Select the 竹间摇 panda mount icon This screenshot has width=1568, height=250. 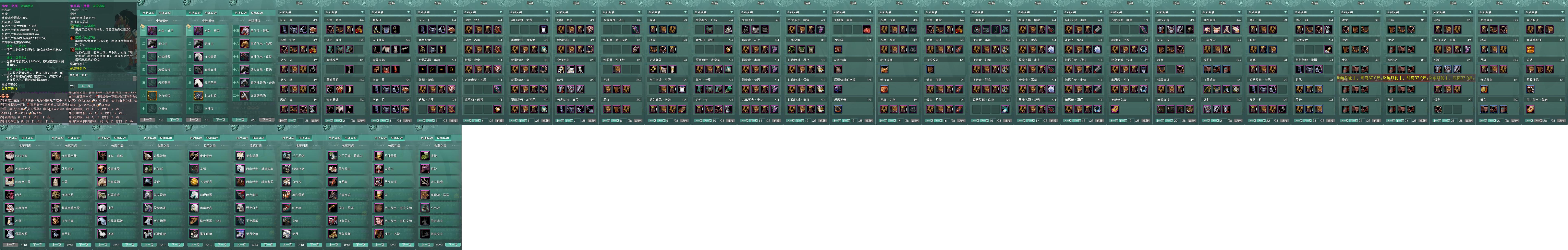148,169
